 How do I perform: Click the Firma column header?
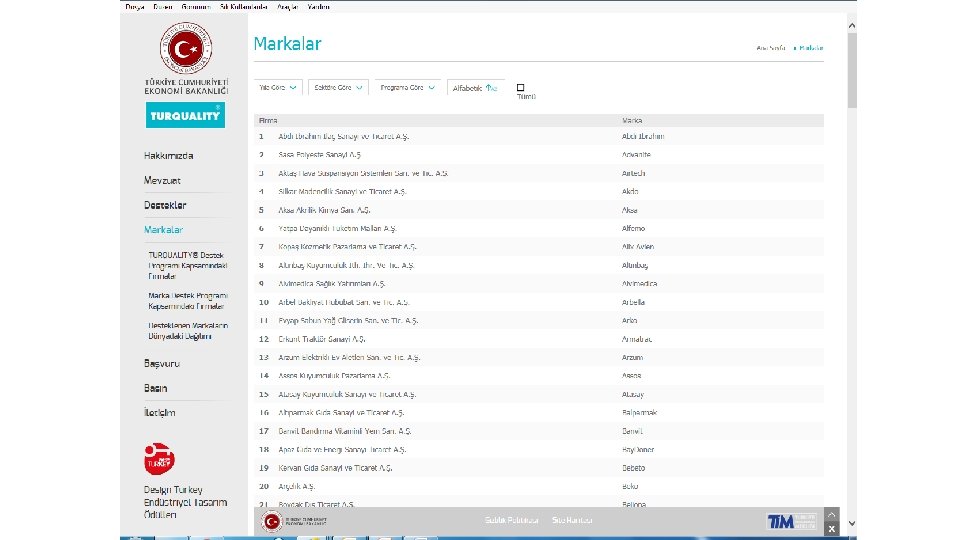(268, 121)
